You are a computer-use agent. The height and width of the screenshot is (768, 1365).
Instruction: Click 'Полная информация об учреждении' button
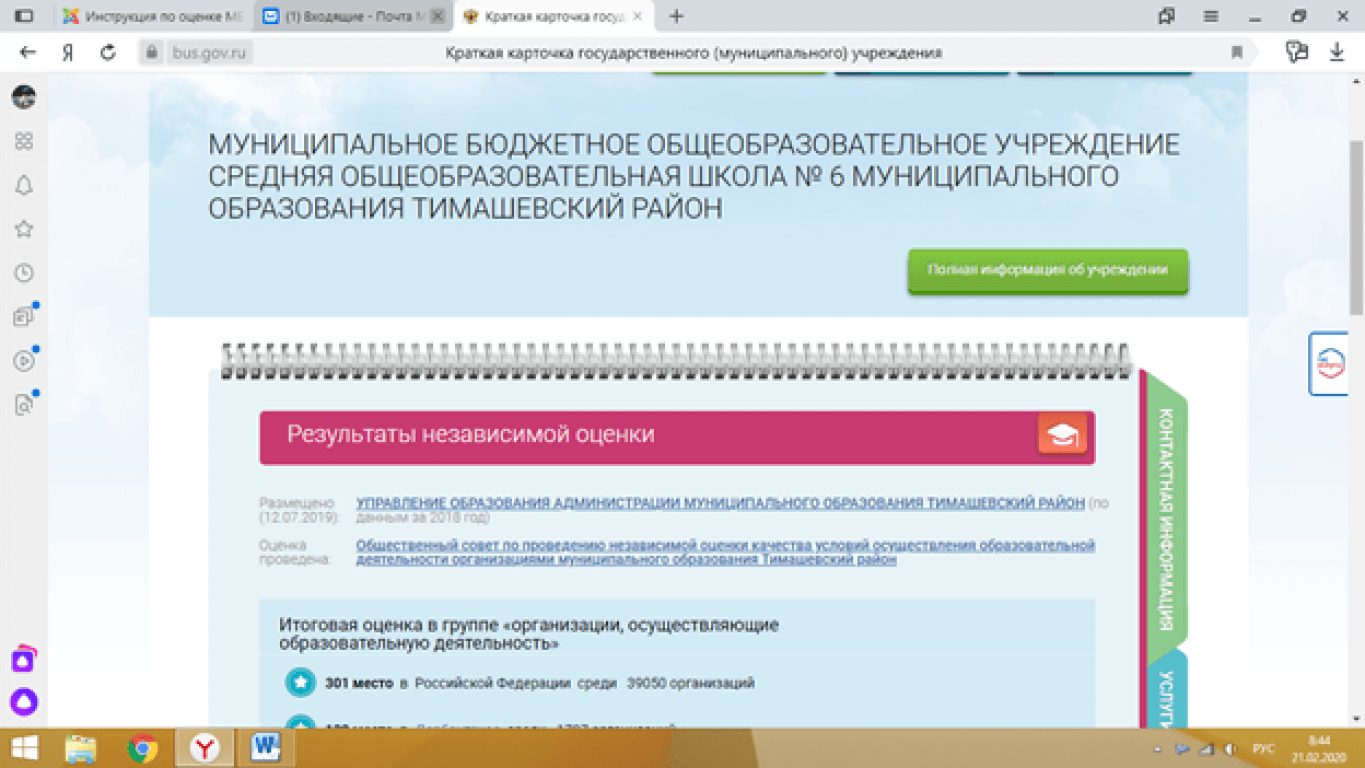point(1047,270)
